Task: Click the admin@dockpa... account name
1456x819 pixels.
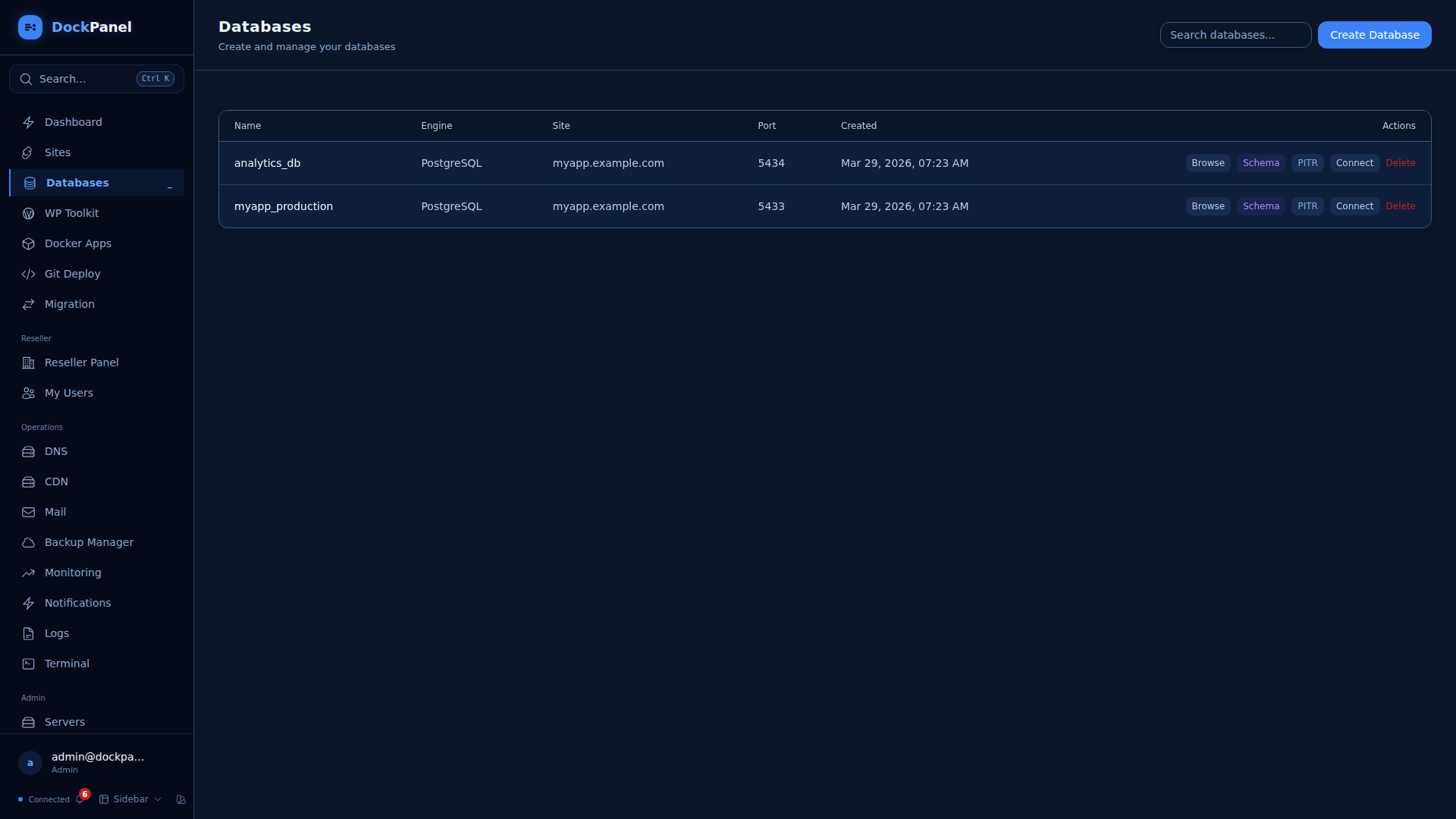Action: click(98, 757)
